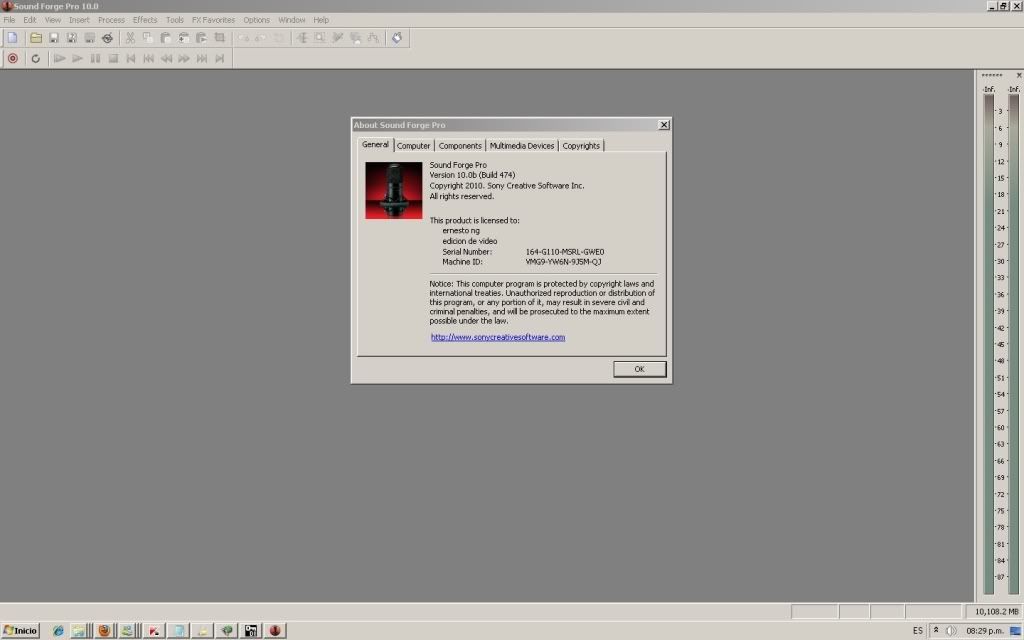The height and width of the screenshot is (640, 1024).
Task: Switch to the Multimedia Devices tab
Action: click(x=522, y=146)
